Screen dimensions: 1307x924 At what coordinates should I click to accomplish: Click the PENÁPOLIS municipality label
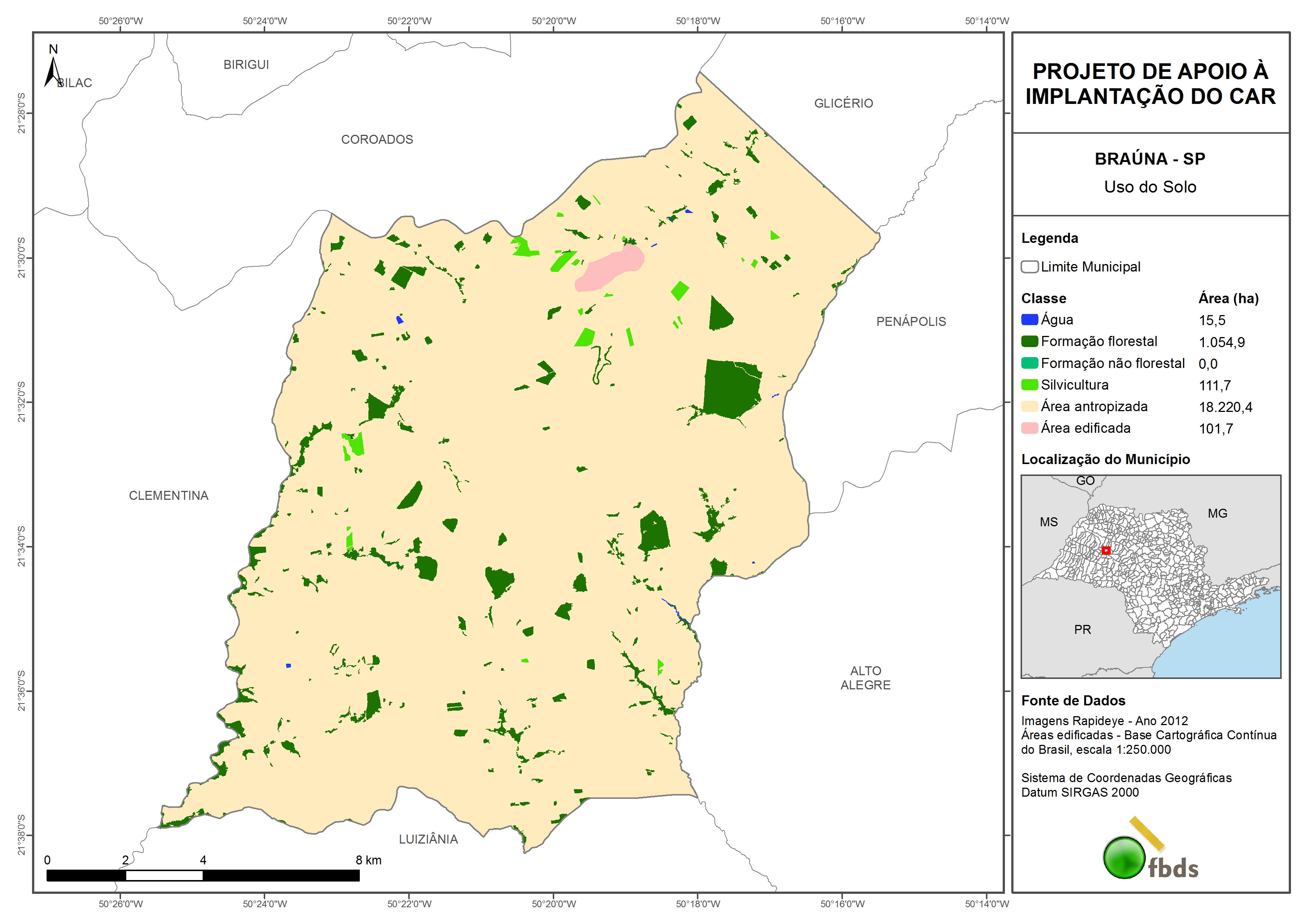click(911, 322)
